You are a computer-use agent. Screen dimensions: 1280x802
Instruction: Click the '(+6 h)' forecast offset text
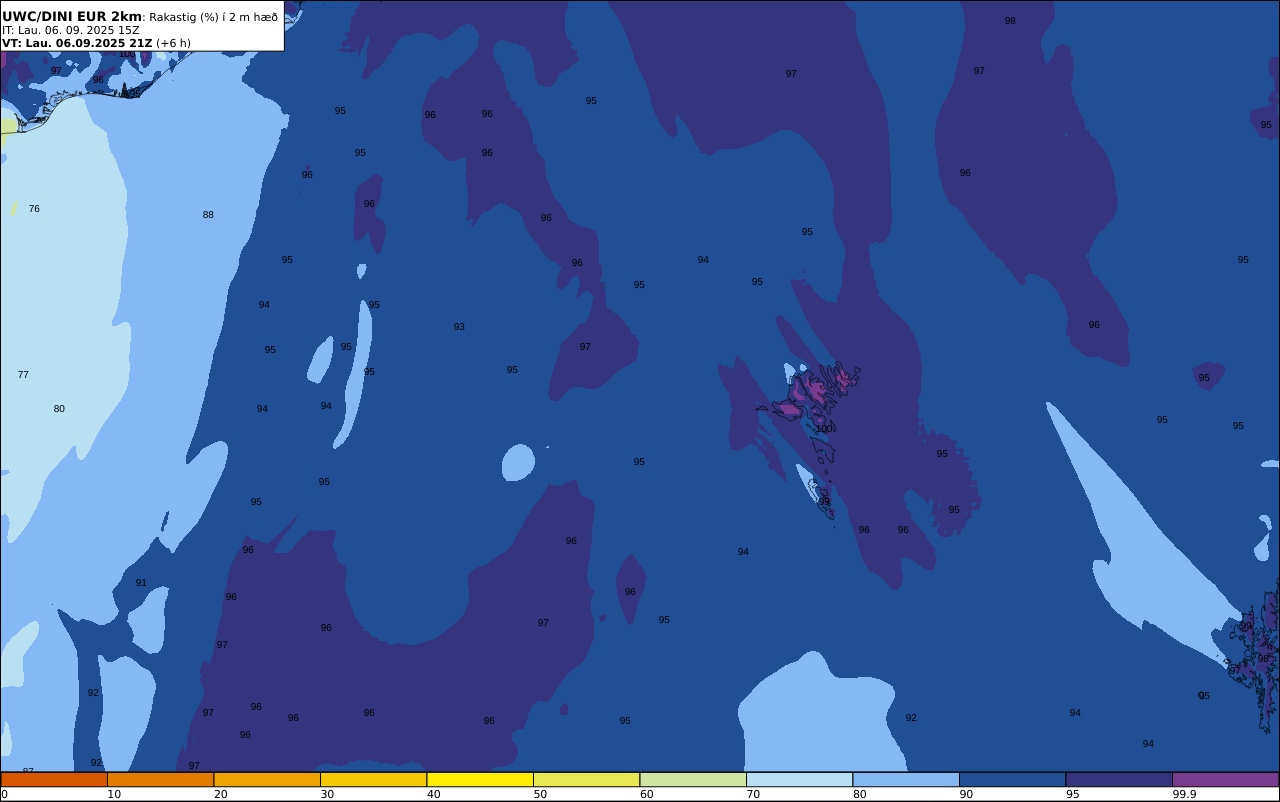[173, 43]
